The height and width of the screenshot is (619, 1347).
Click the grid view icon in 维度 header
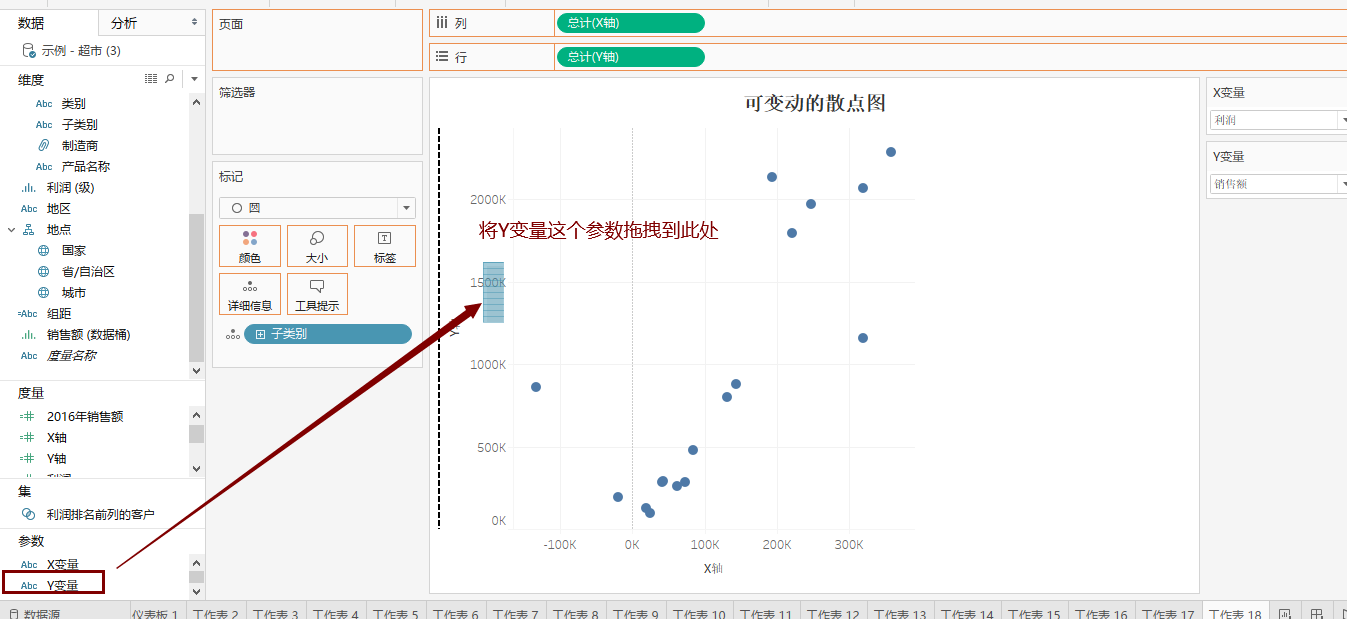pos(151,78)
